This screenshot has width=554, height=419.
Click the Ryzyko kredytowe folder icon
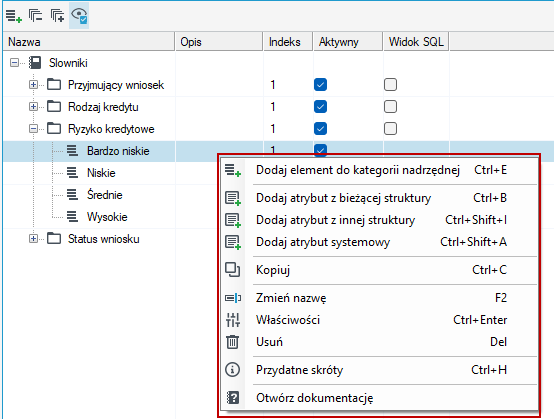(x=54, y=129)
